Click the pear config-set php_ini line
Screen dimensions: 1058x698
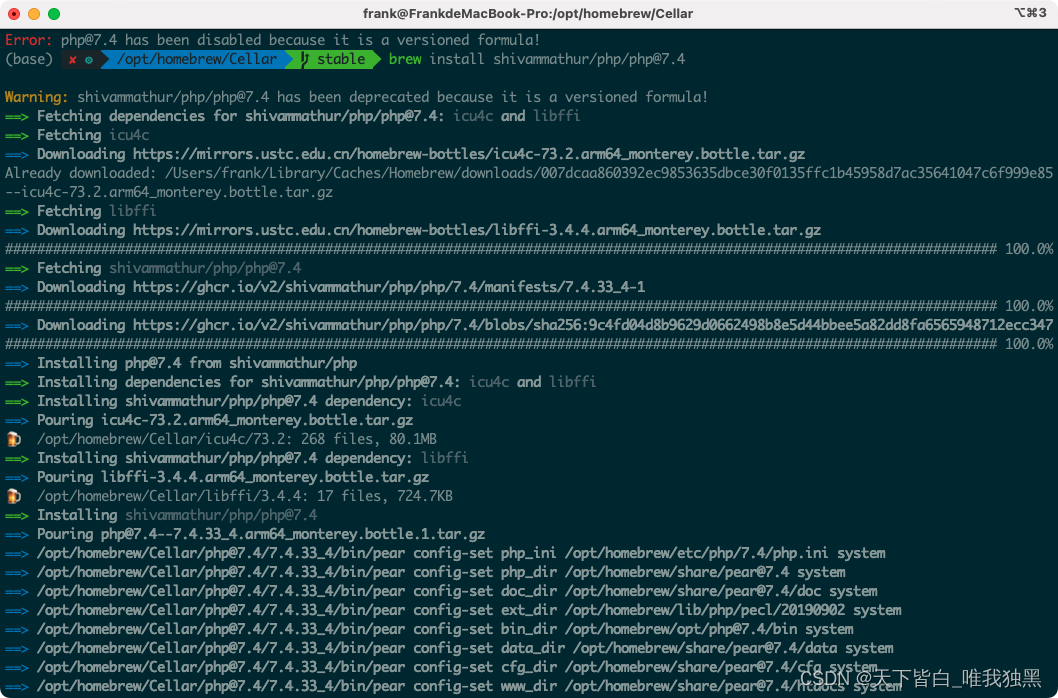[x=445, y=554]
